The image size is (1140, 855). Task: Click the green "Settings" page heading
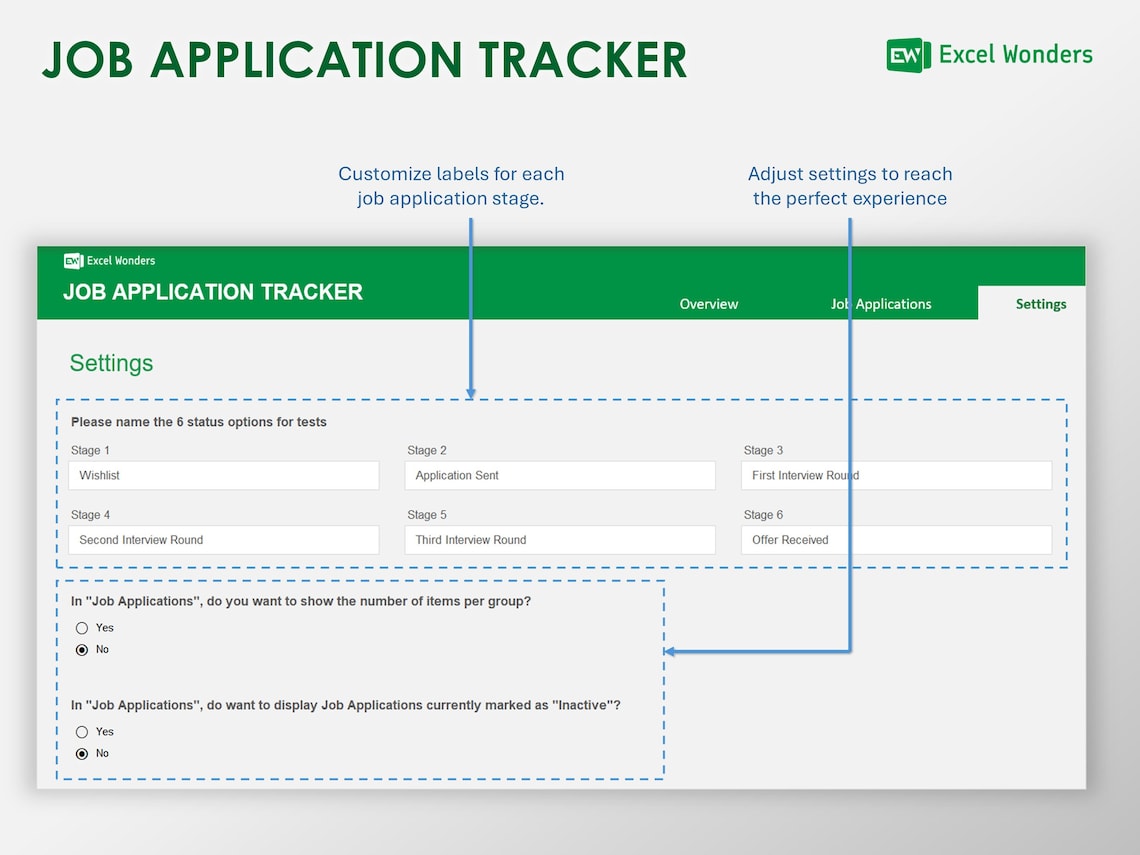click(111, 363)
